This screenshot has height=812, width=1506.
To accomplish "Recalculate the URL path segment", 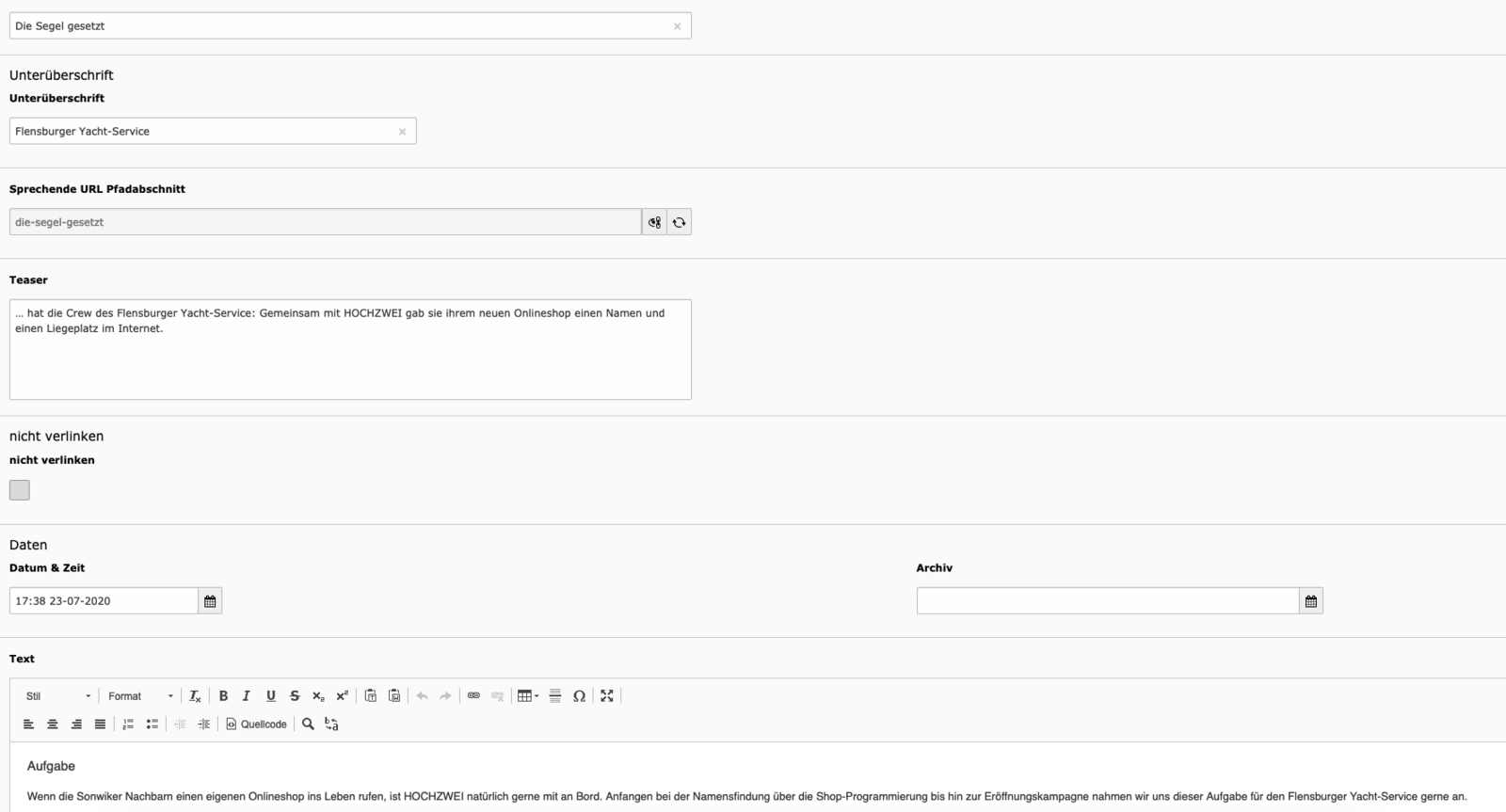I will pyautogui.click(x=679, y=223).
